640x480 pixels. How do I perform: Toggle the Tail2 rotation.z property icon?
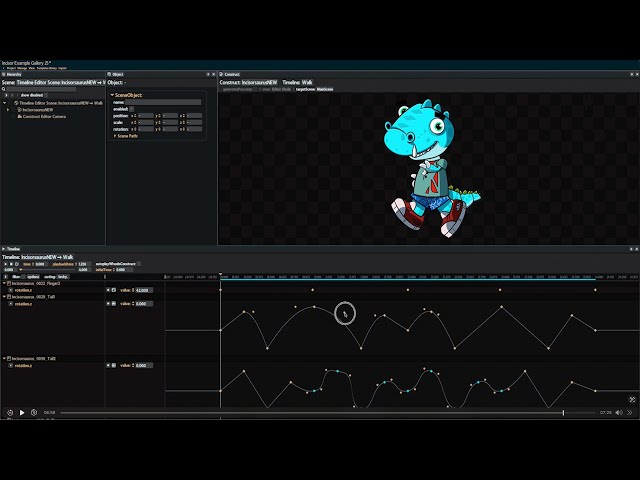click(x=11, y=365)
